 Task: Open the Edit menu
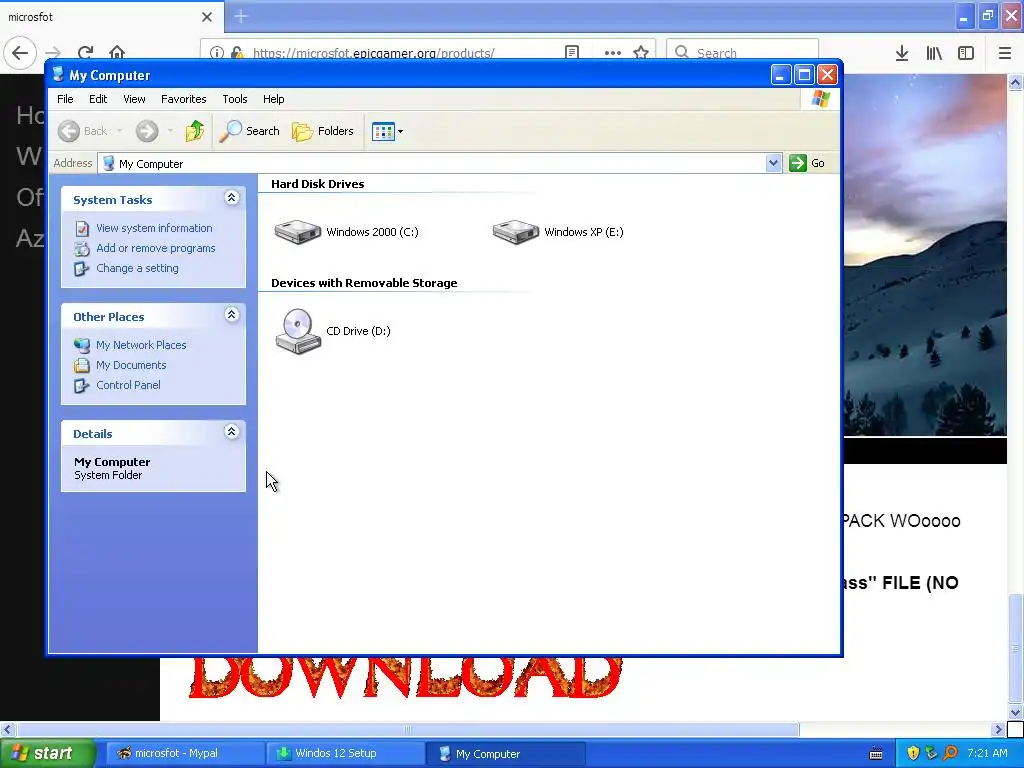coord(98,99)
